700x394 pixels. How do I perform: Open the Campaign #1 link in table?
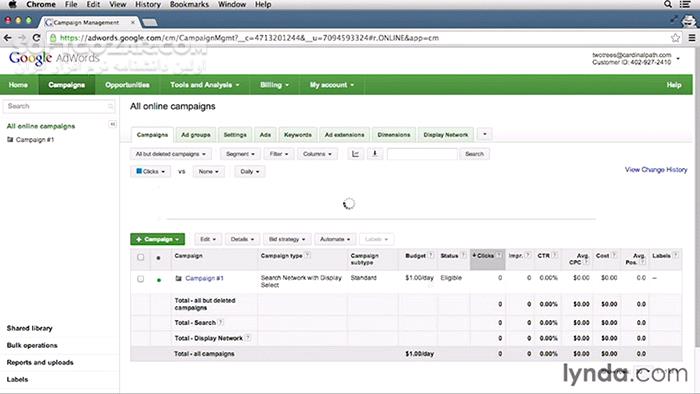[204, 278]
